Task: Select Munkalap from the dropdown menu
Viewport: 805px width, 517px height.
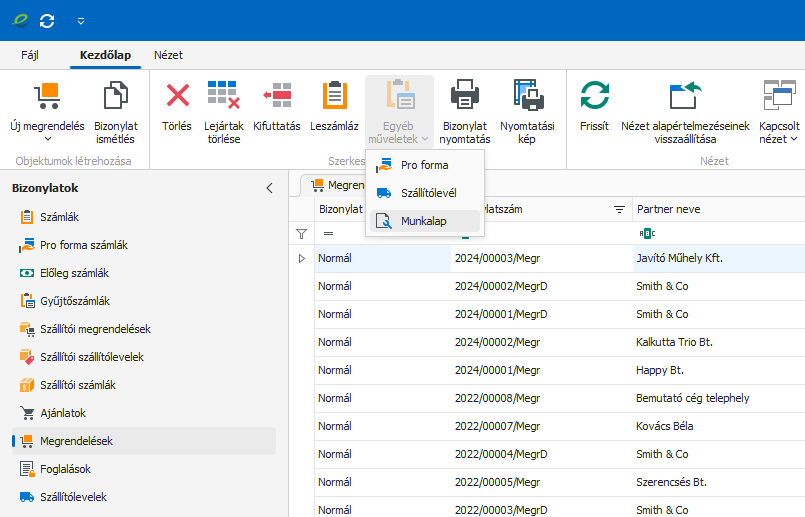Action: [424, 221]
